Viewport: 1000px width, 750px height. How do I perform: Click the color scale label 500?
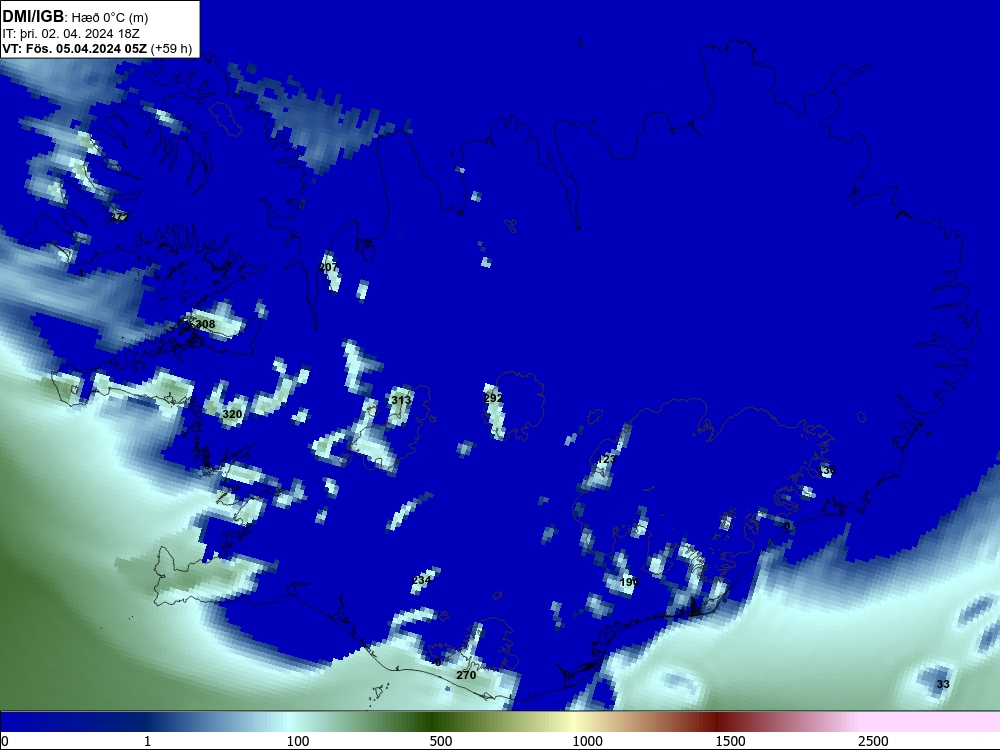(441, 741)
